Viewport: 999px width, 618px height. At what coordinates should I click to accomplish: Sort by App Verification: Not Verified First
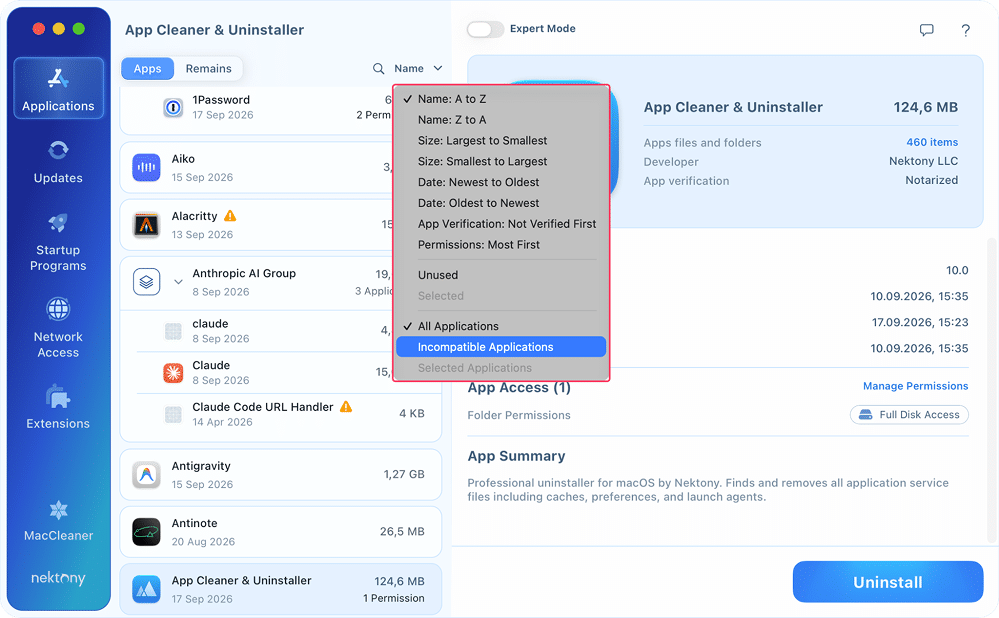click(501, 224)
